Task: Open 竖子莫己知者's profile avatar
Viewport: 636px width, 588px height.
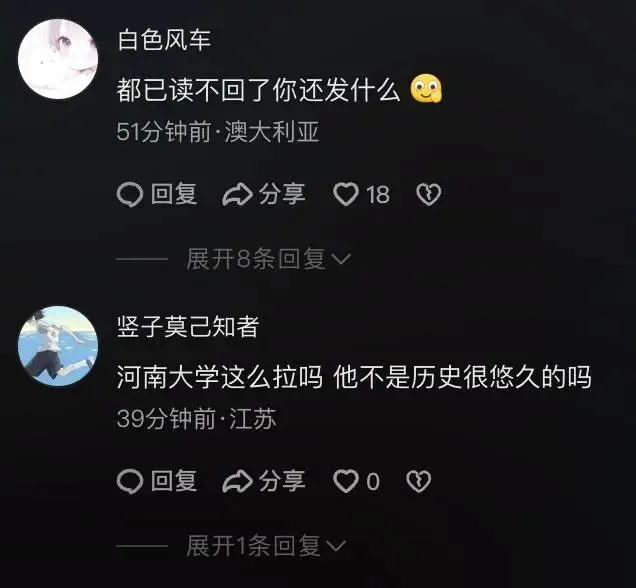Action: point(58,346)
